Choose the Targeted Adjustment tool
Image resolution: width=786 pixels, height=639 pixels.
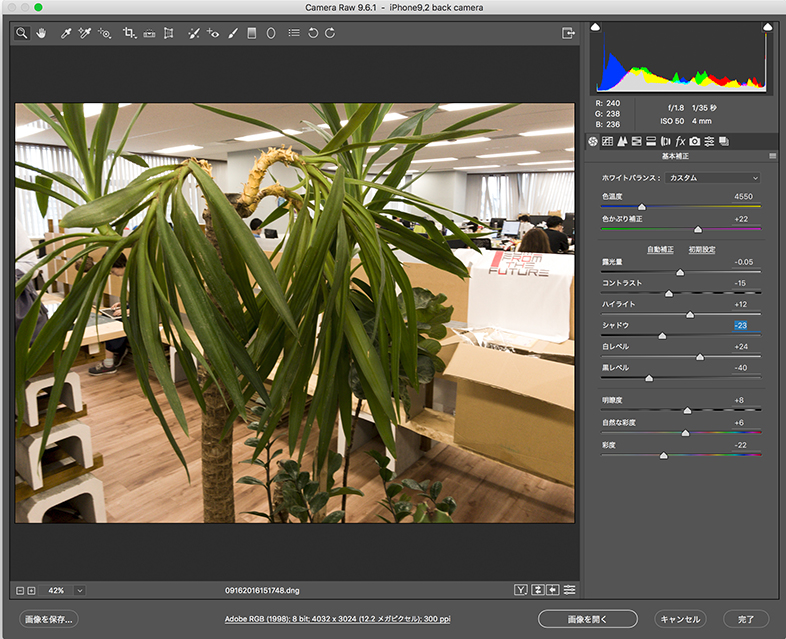(x=105, y=33)
